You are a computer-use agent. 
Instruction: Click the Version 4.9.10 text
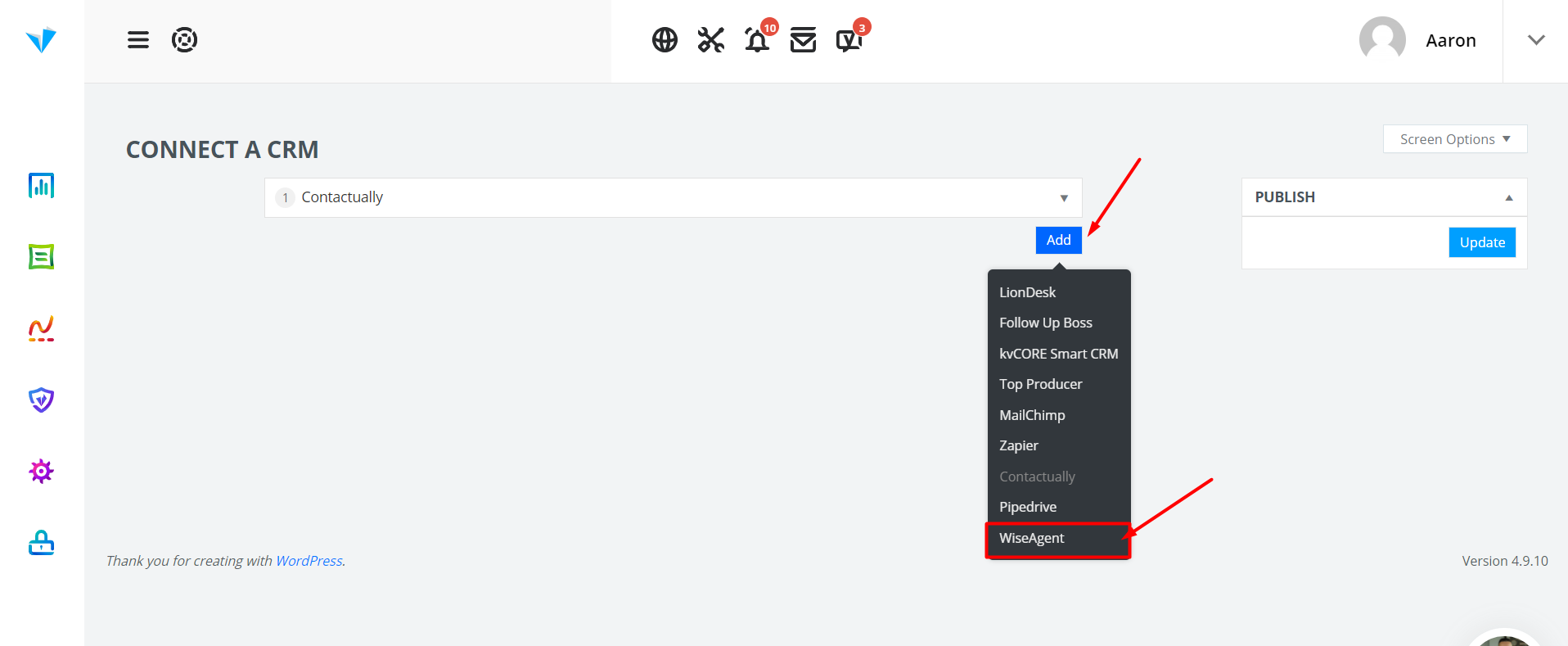1505,561
